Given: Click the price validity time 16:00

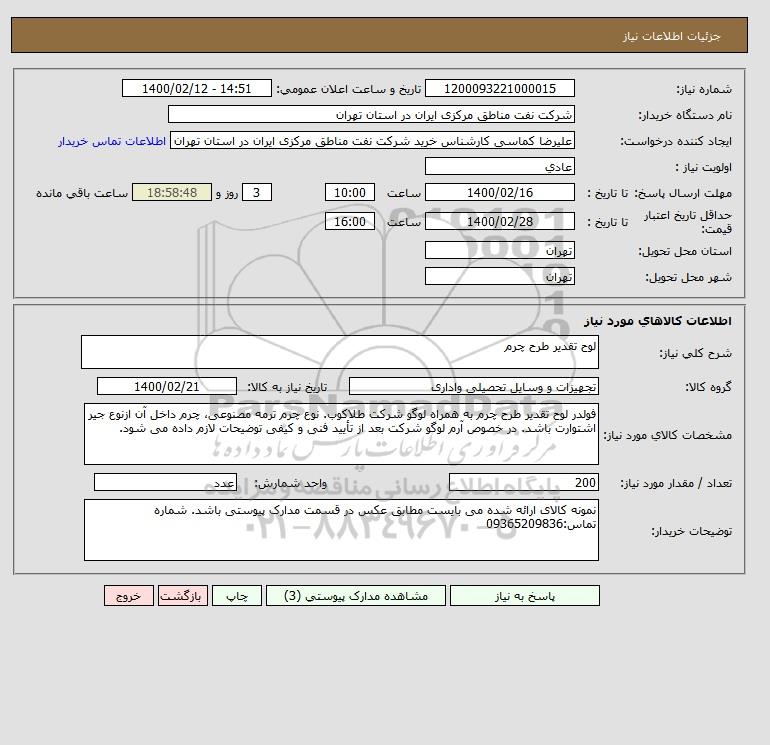Looking at the screenshot, I should click(x=350, y=221).
